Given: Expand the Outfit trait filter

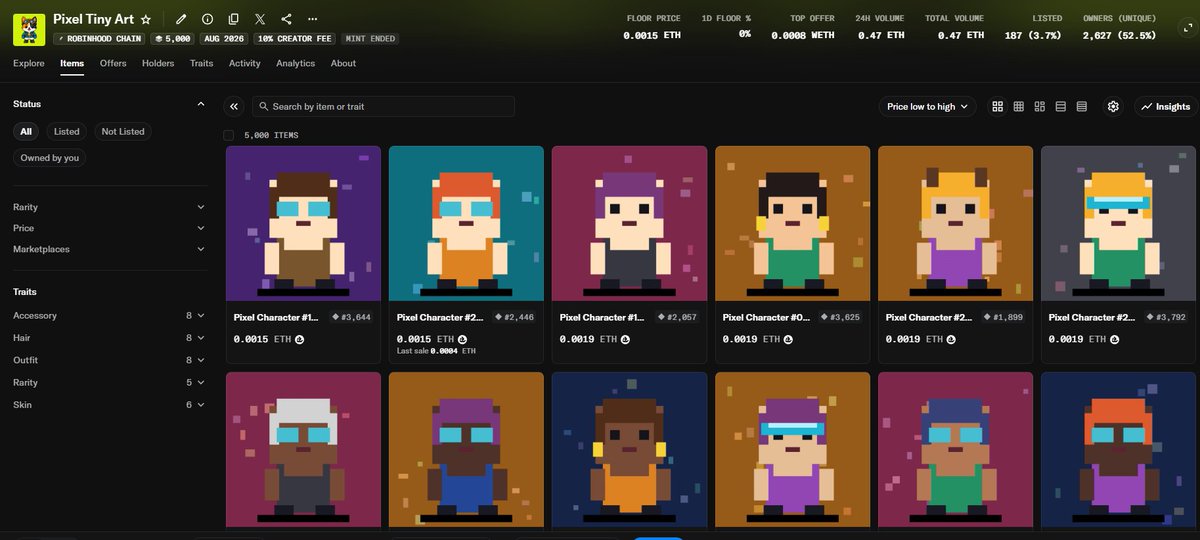Looking at the screenshot, I should pos(109,360).
